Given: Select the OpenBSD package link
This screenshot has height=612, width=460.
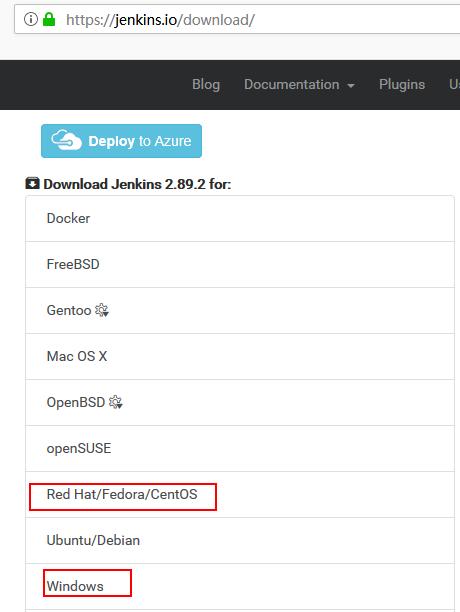Looking at the screenshot, I should pos(240,402).
